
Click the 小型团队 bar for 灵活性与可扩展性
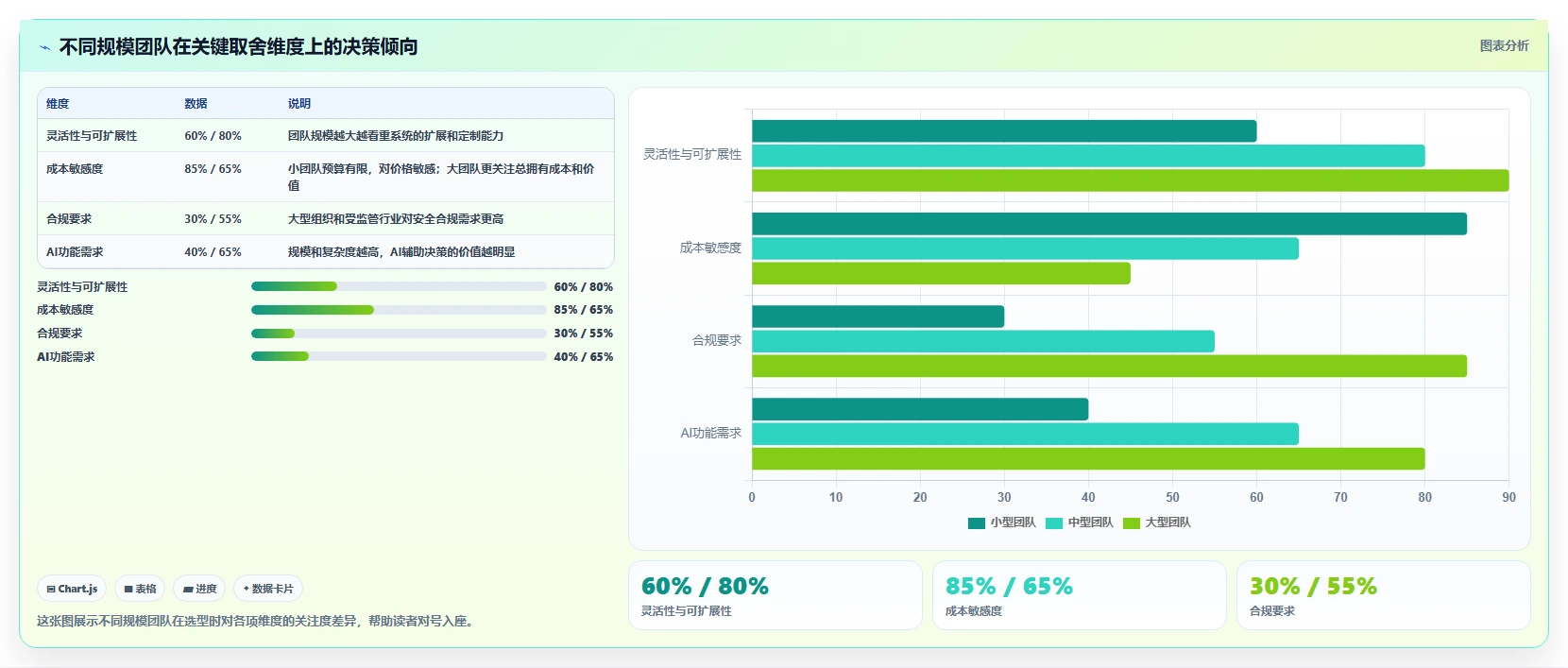point(1004,131)
